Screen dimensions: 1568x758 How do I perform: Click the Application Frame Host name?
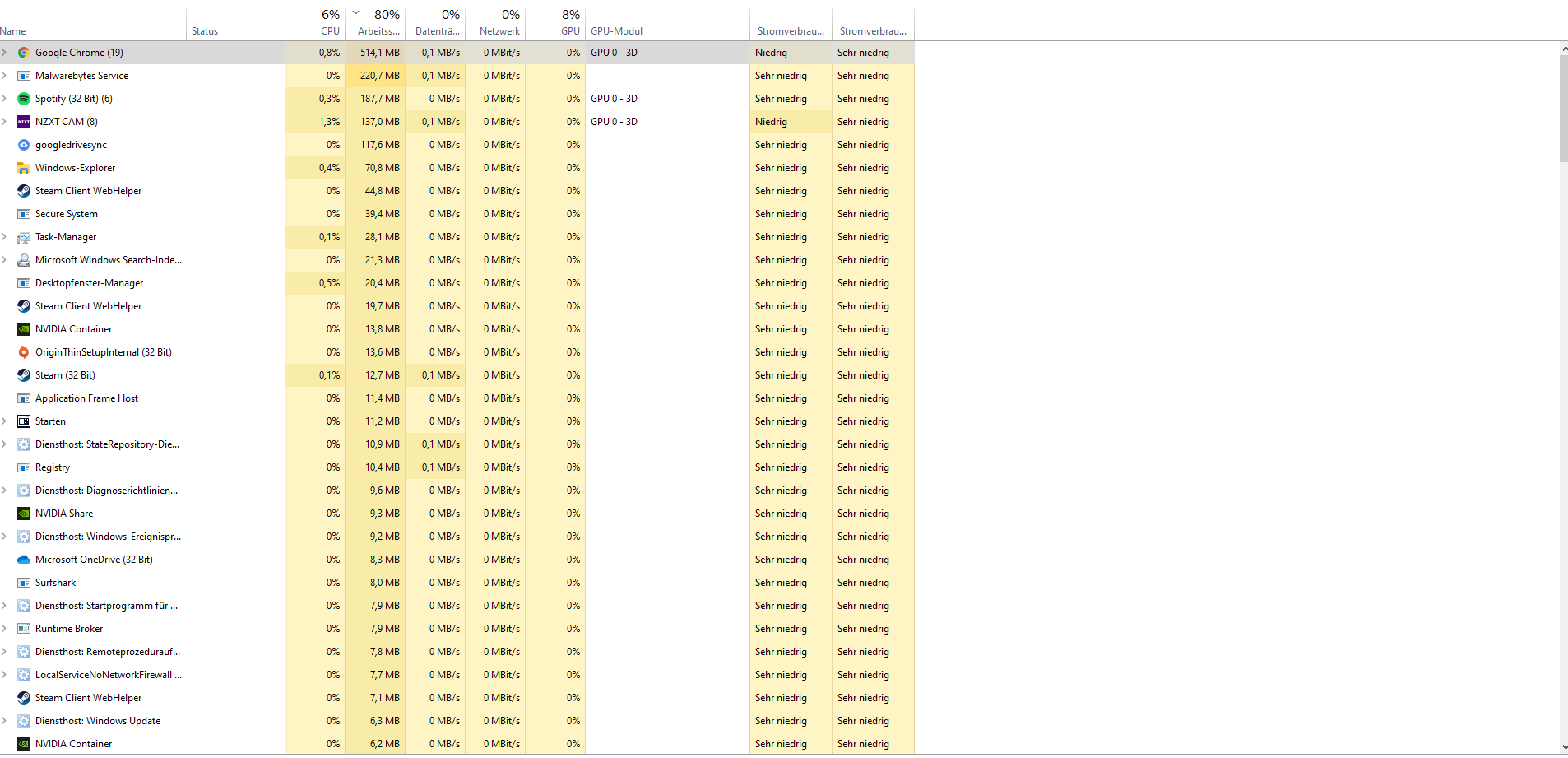[x=86, y=398]
